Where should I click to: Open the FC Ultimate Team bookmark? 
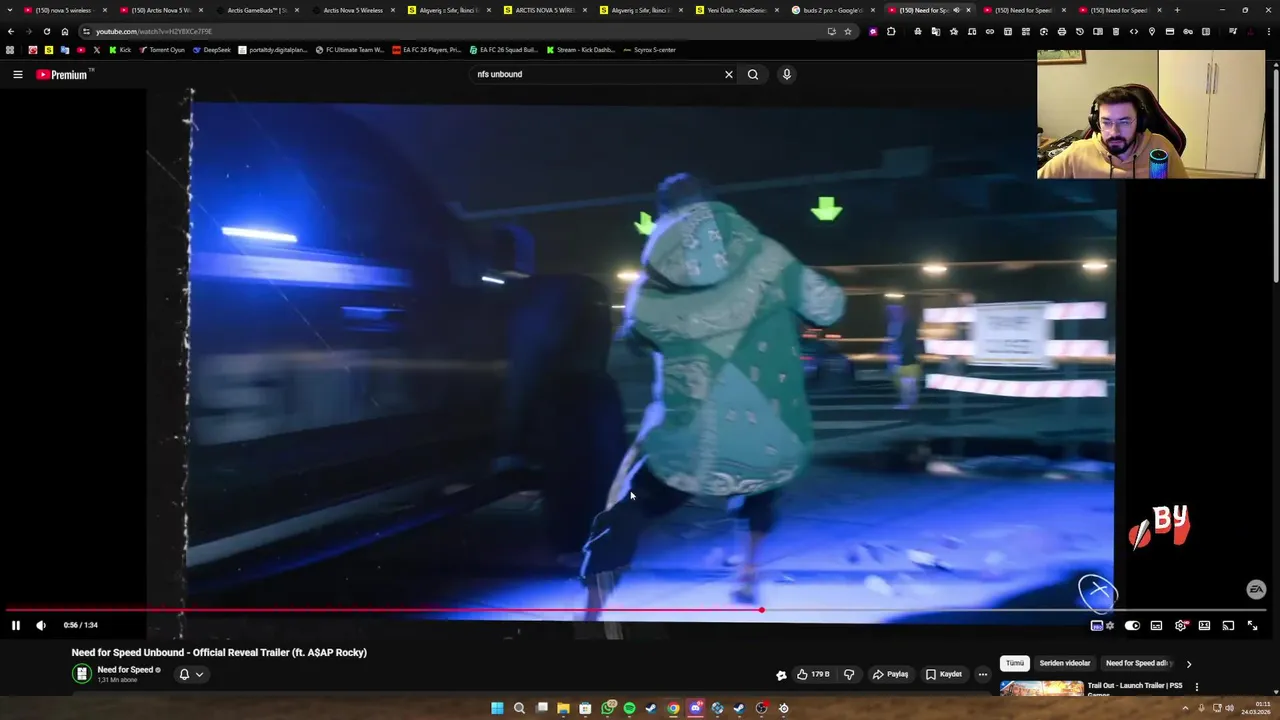350,49
